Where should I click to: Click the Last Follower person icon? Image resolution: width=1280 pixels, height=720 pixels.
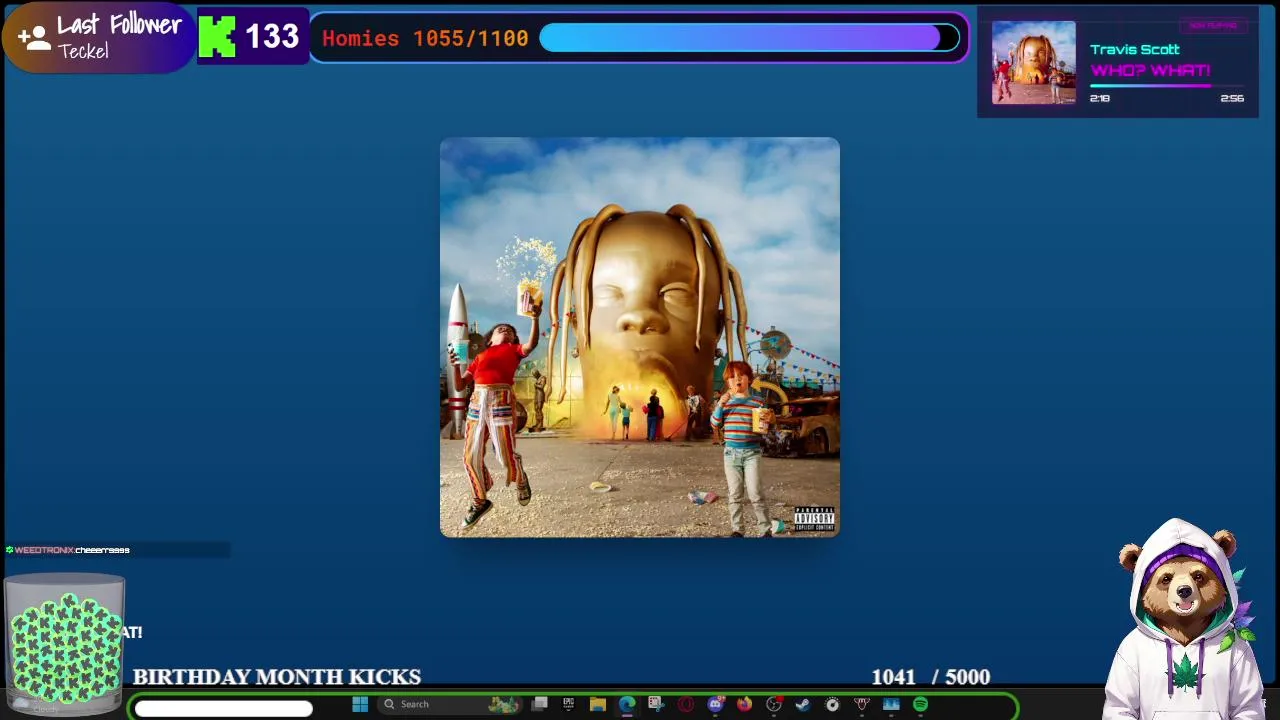(x=33, y=38)
